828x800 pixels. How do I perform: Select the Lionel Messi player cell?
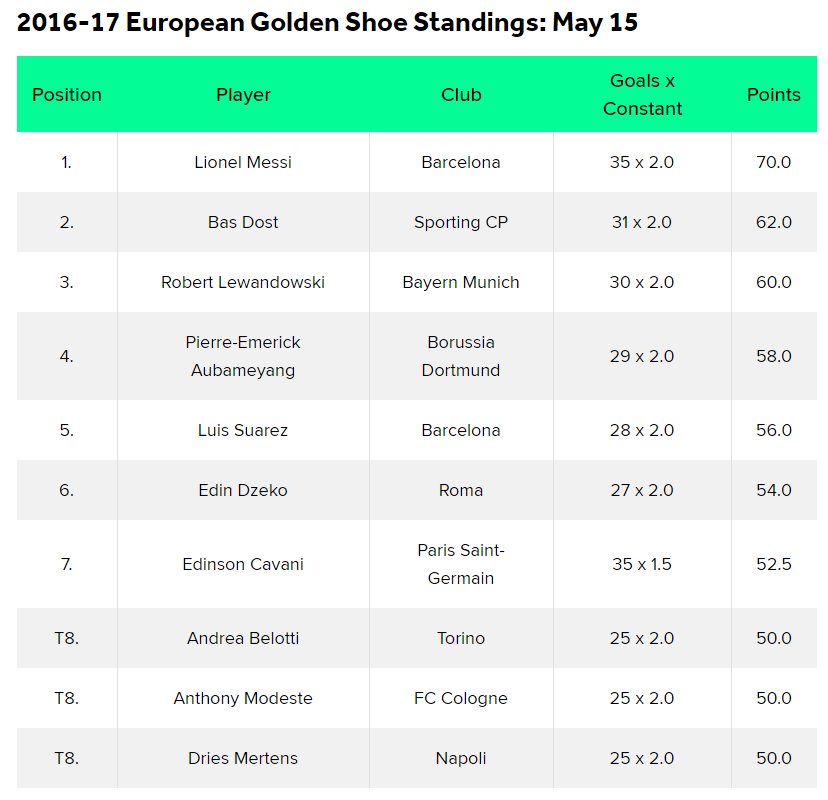[x=243, y=162]
